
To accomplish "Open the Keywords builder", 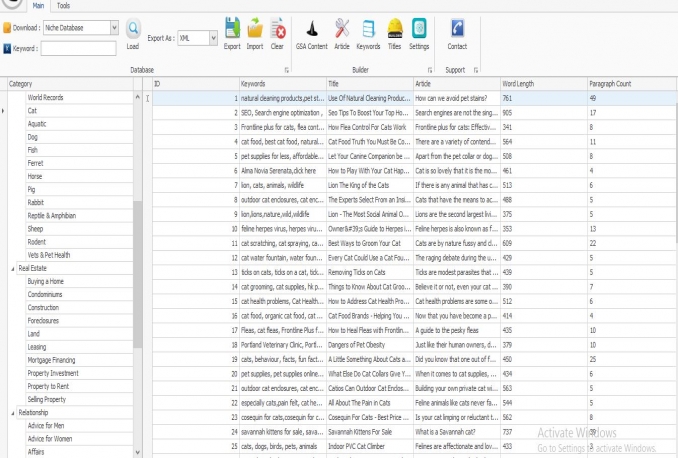I will tap(368, 30).
